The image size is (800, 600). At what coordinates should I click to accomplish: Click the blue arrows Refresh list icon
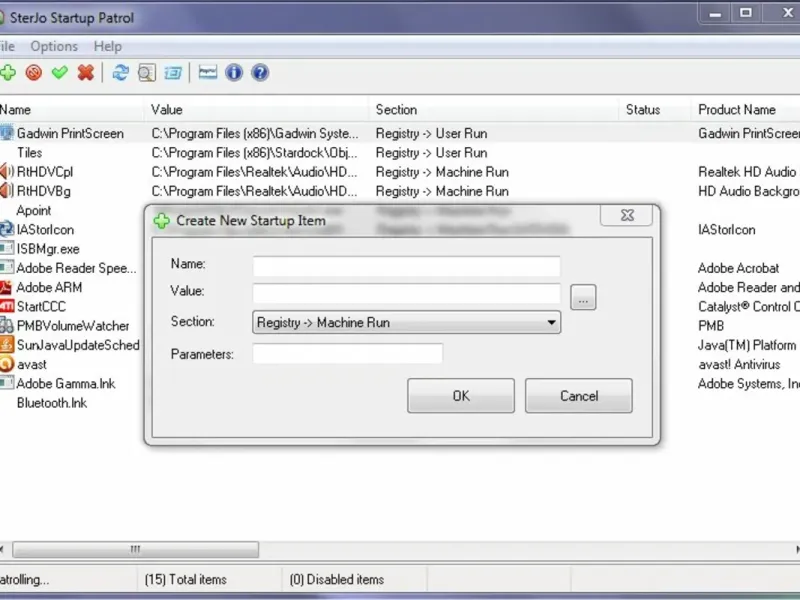pos(120,72)
